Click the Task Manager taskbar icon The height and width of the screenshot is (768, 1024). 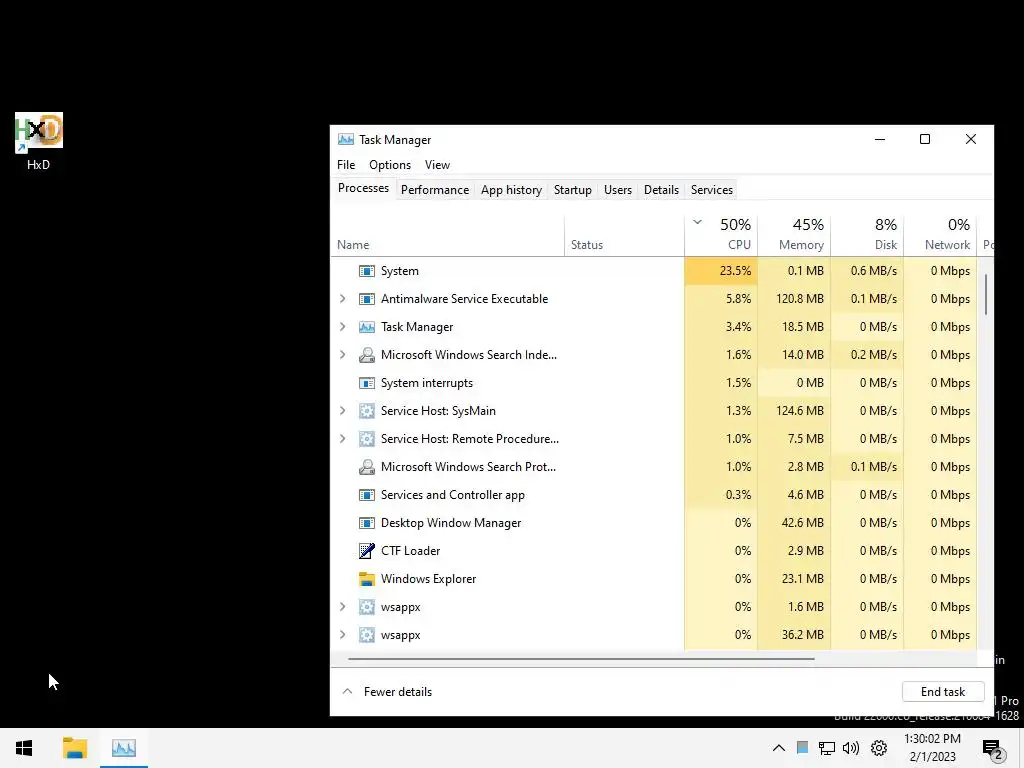pyautogui.click(x=124, y=748)
